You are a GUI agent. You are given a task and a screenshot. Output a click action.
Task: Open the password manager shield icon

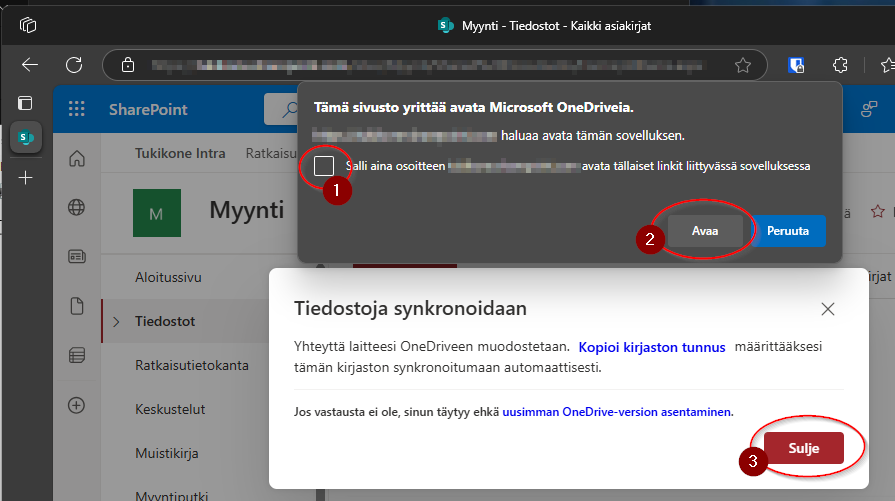796,66
